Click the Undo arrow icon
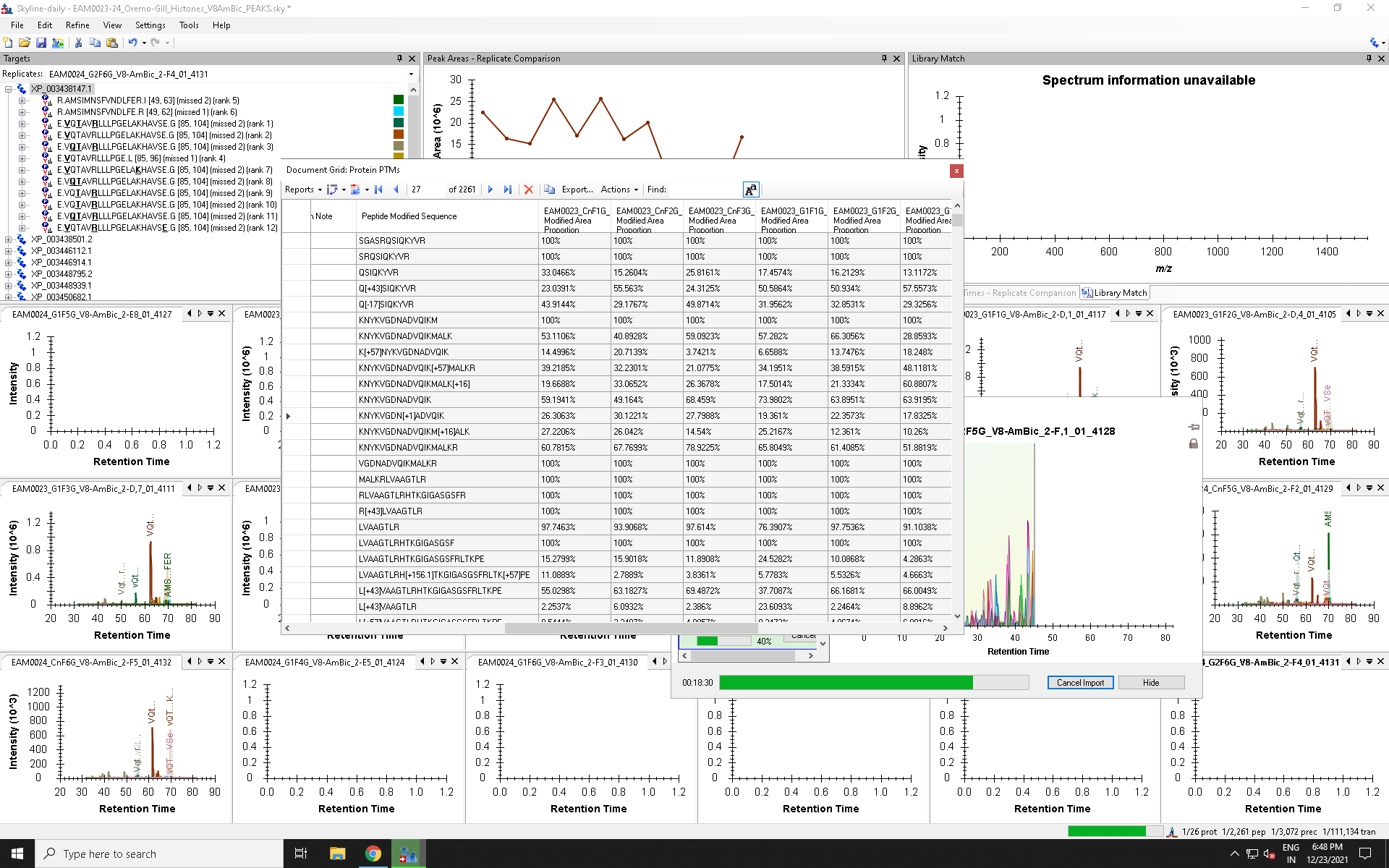The image size is (1389, 868). 132,43
